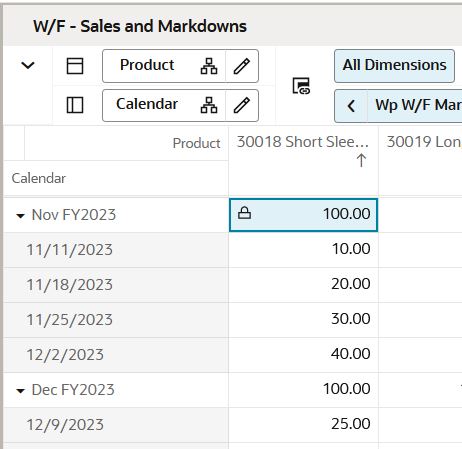462x449 pixels.
Task: Click the row axis layout icon
Action: (75, 105)
